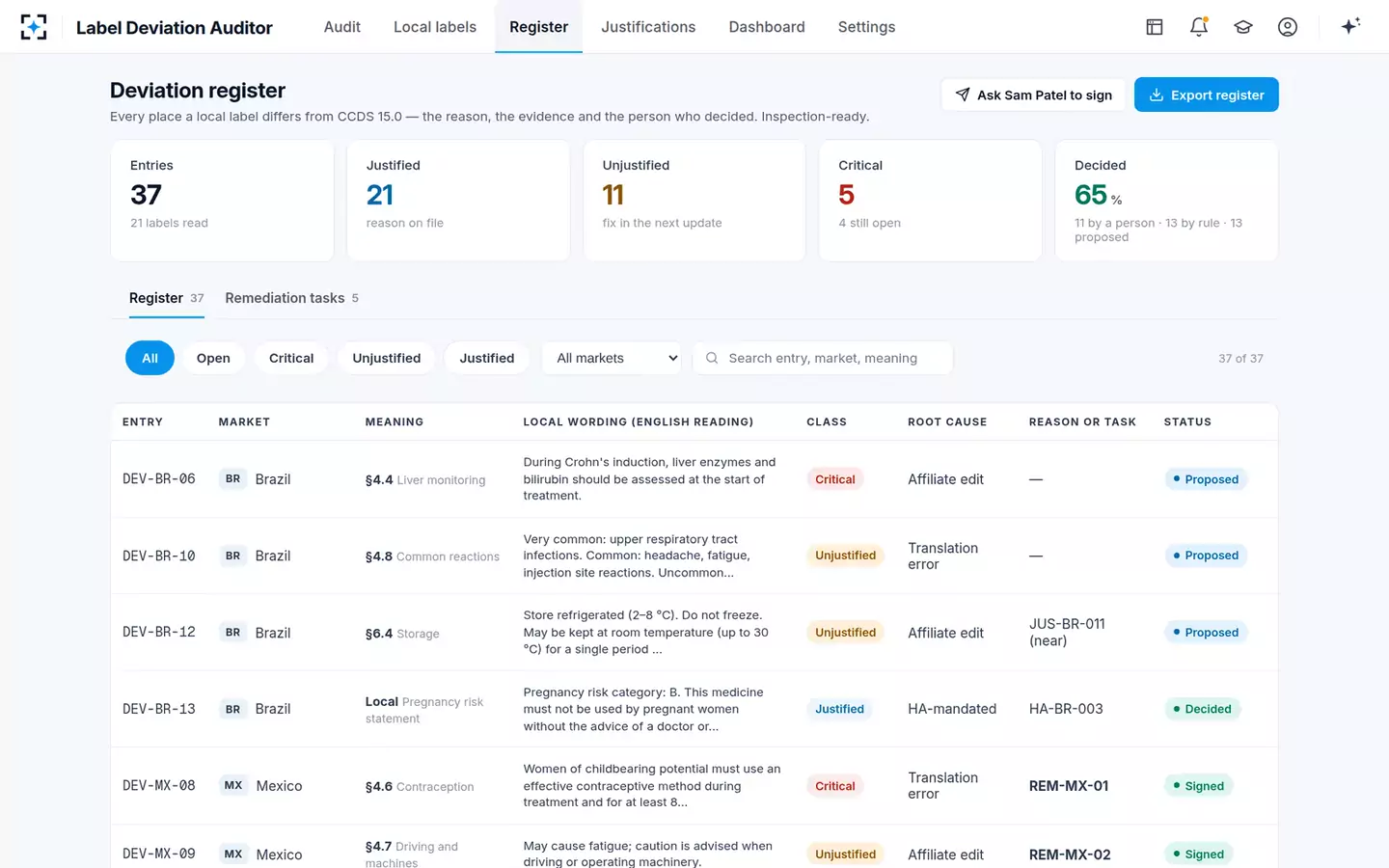Viewport: 1389px width, 868px height.
Task: Click the Critical summary card showing 5
Action: coord(931,201)
